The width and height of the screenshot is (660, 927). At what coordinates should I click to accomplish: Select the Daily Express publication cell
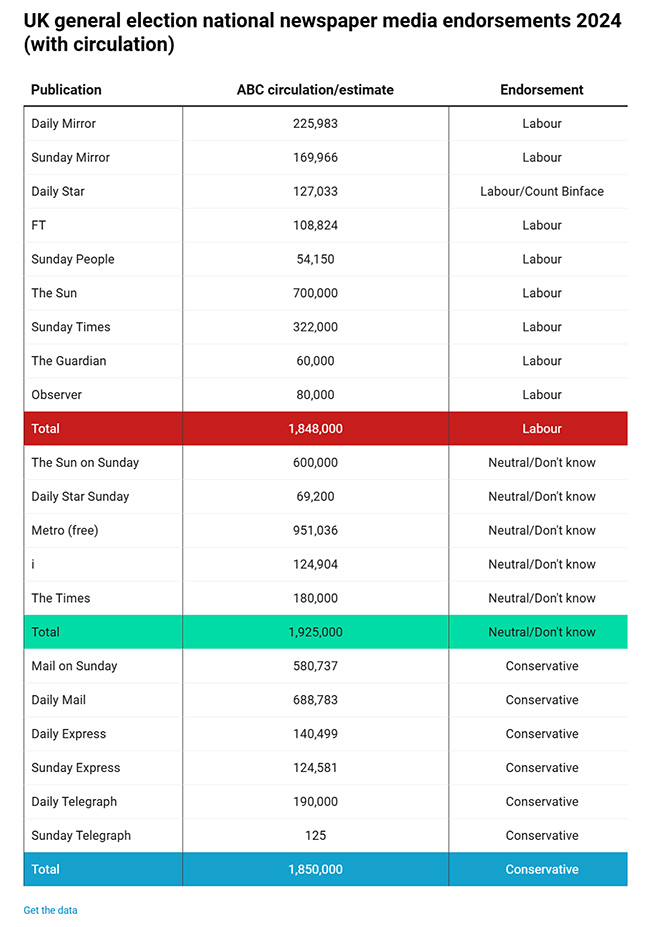pos(69,734)
